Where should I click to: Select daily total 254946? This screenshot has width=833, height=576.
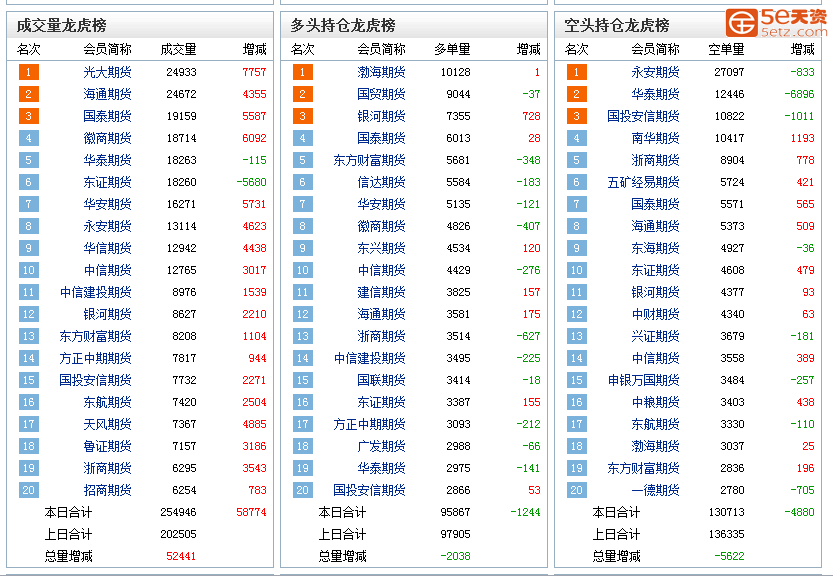pos(178,512)
